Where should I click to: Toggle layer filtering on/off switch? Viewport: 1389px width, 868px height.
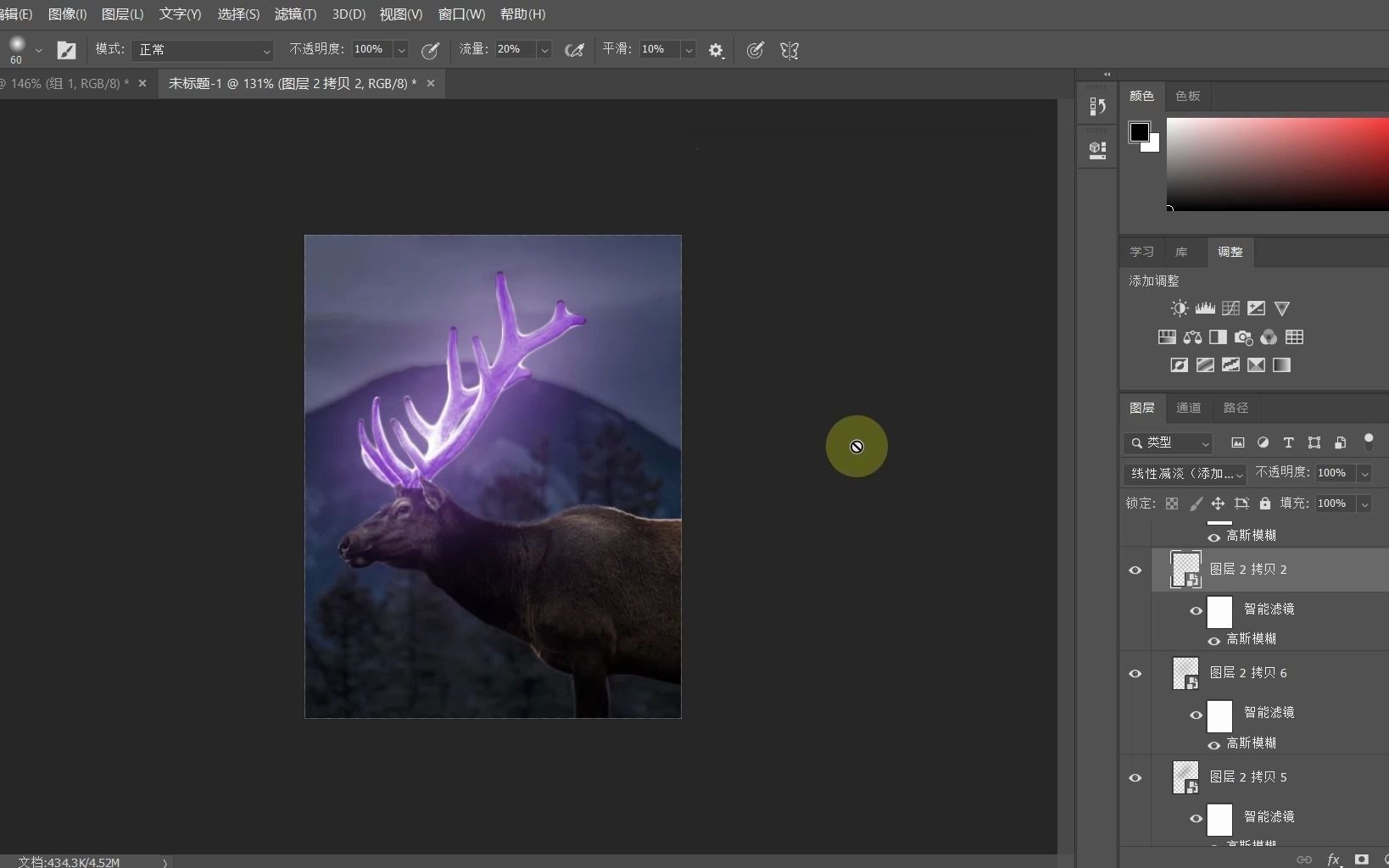(x=1368, y=441)
